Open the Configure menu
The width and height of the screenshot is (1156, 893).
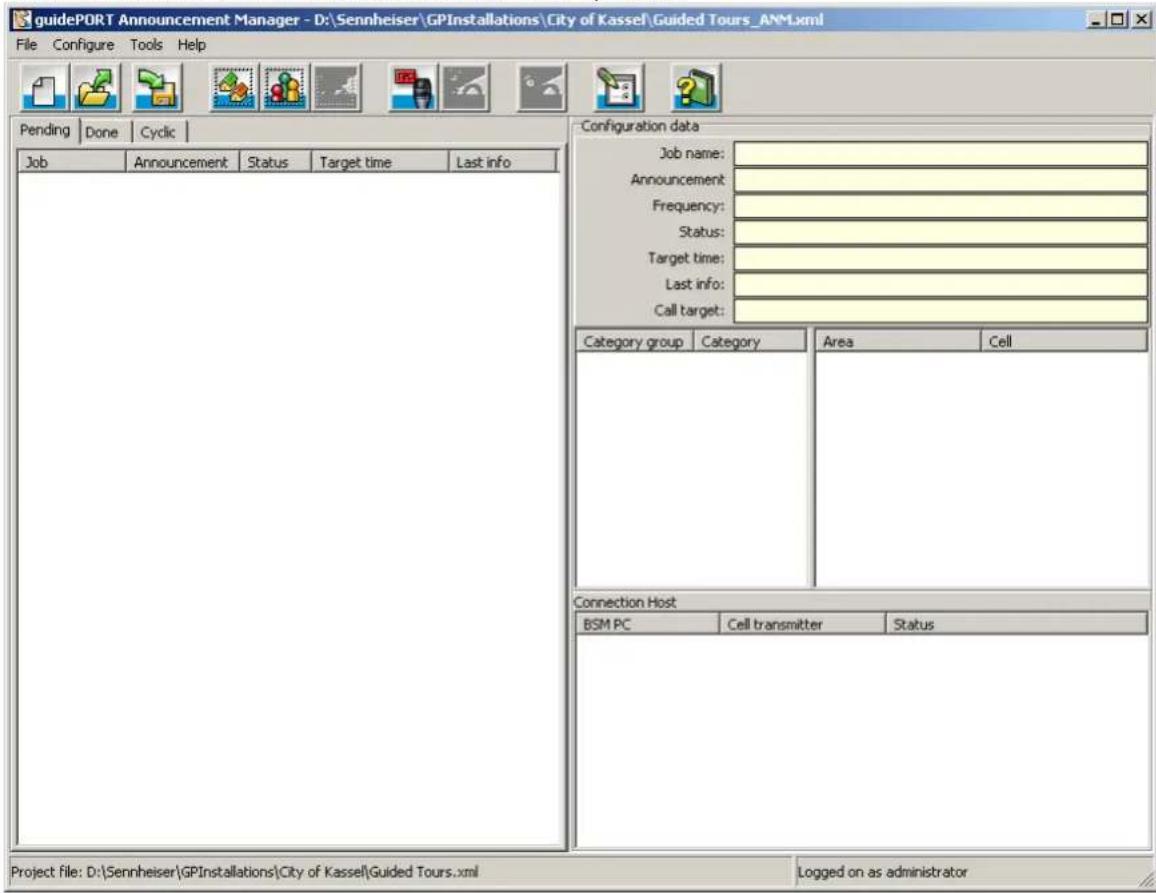tap(83, 45)
